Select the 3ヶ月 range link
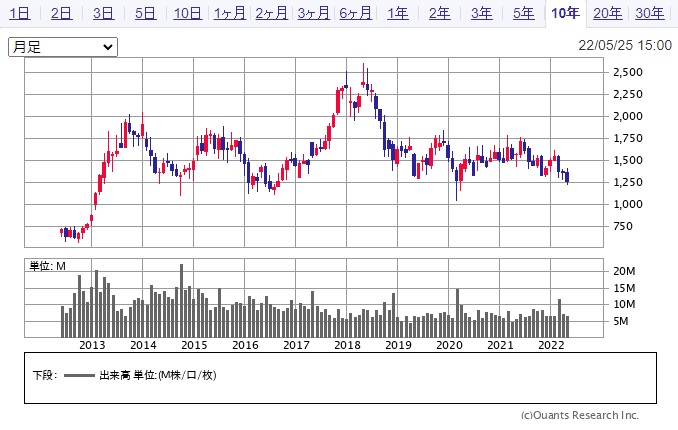The height and width of the screenshot is (430, 678). [313, 13]
